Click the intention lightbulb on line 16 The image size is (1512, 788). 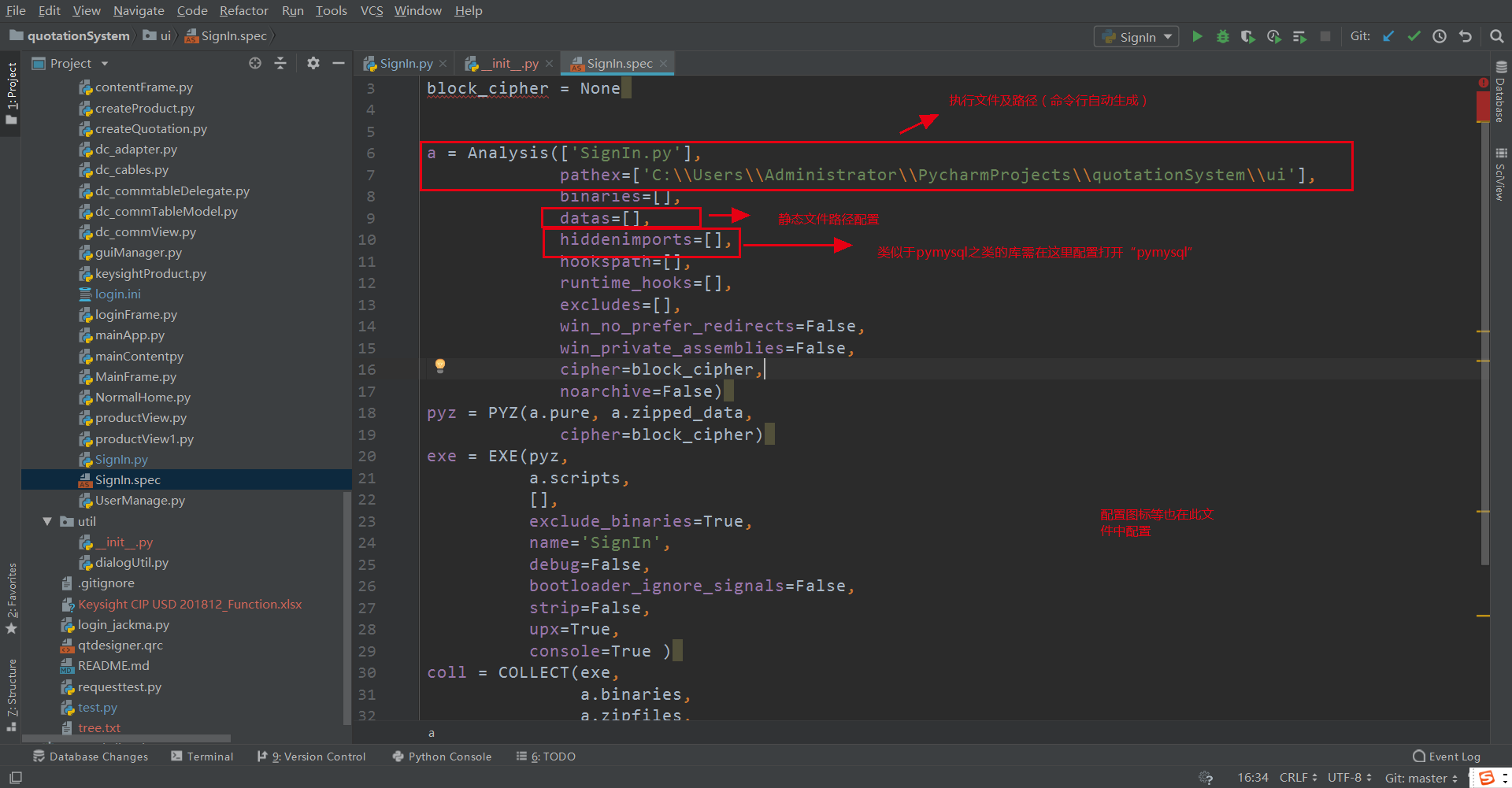coord(440,365)
